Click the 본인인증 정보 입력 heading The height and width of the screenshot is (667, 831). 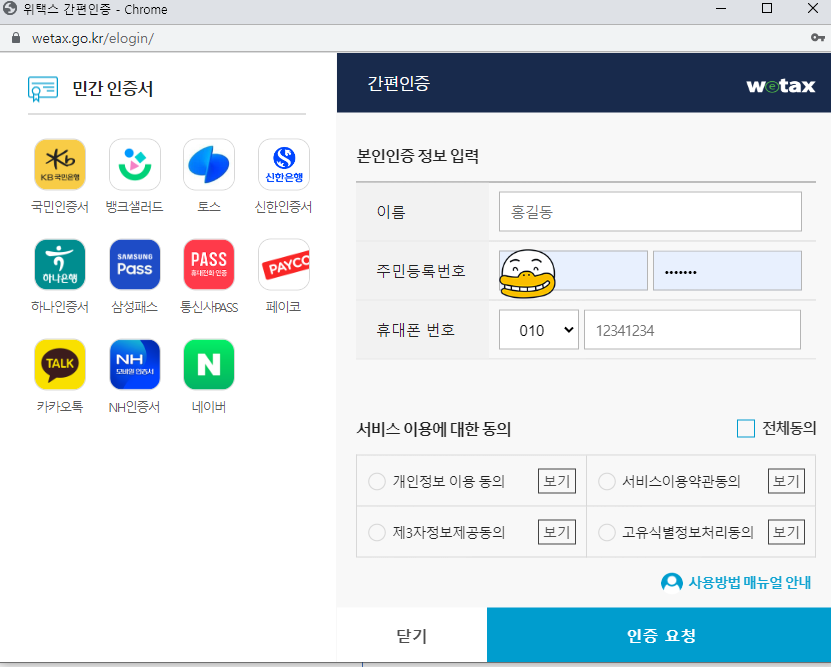[x=418, y=156]
